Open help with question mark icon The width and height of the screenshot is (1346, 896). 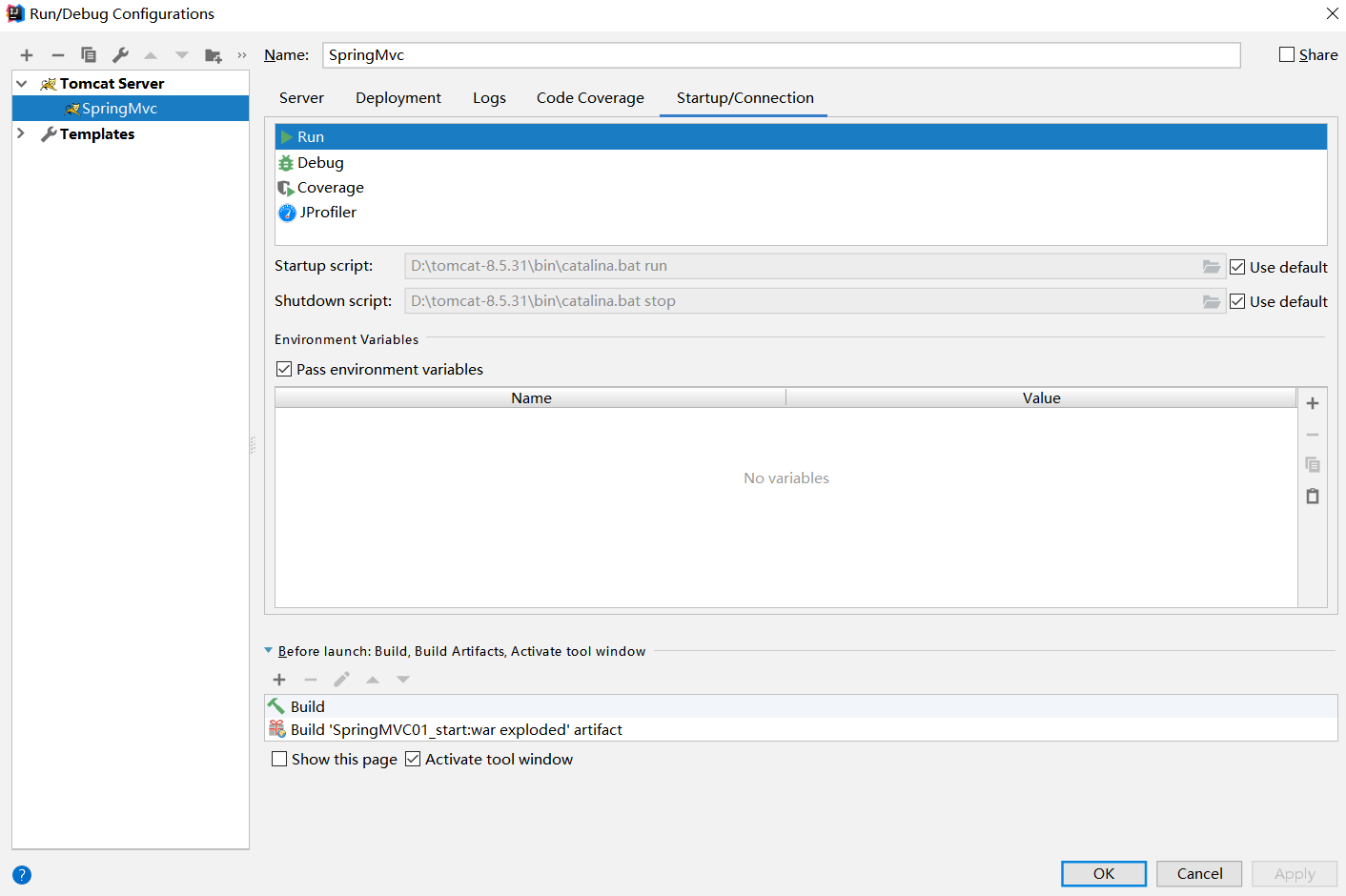tap(22, 875)
